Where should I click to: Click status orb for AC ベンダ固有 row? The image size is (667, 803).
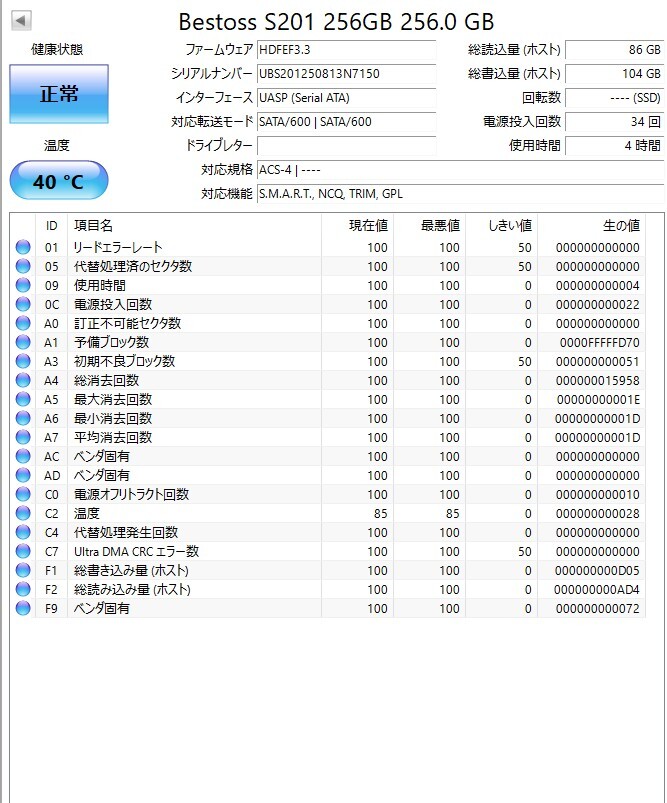point(23,456)
